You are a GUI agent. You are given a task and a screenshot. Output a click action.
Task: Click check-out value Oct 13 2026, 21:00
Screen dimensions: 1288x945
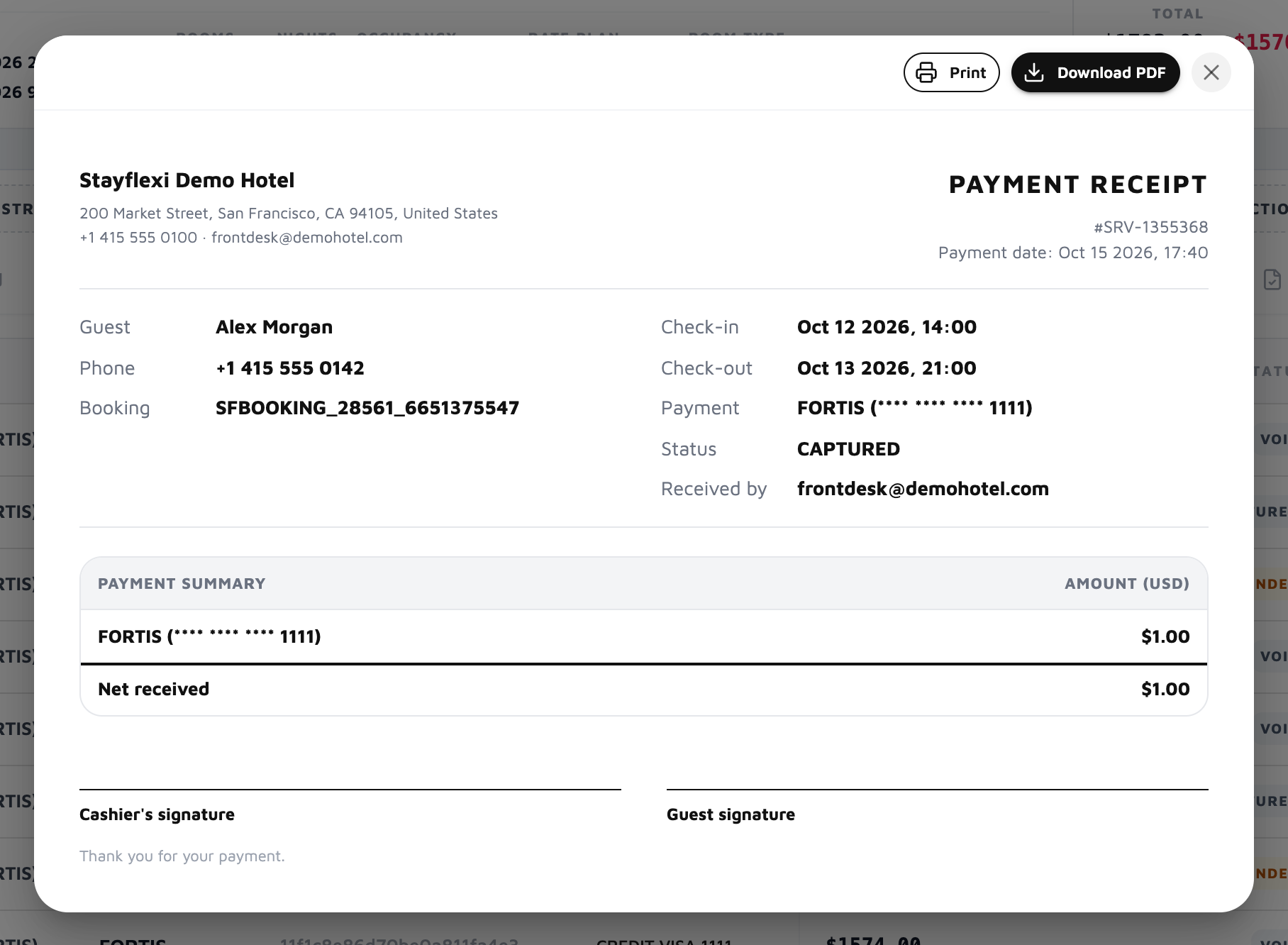click(x=887, y=368)
